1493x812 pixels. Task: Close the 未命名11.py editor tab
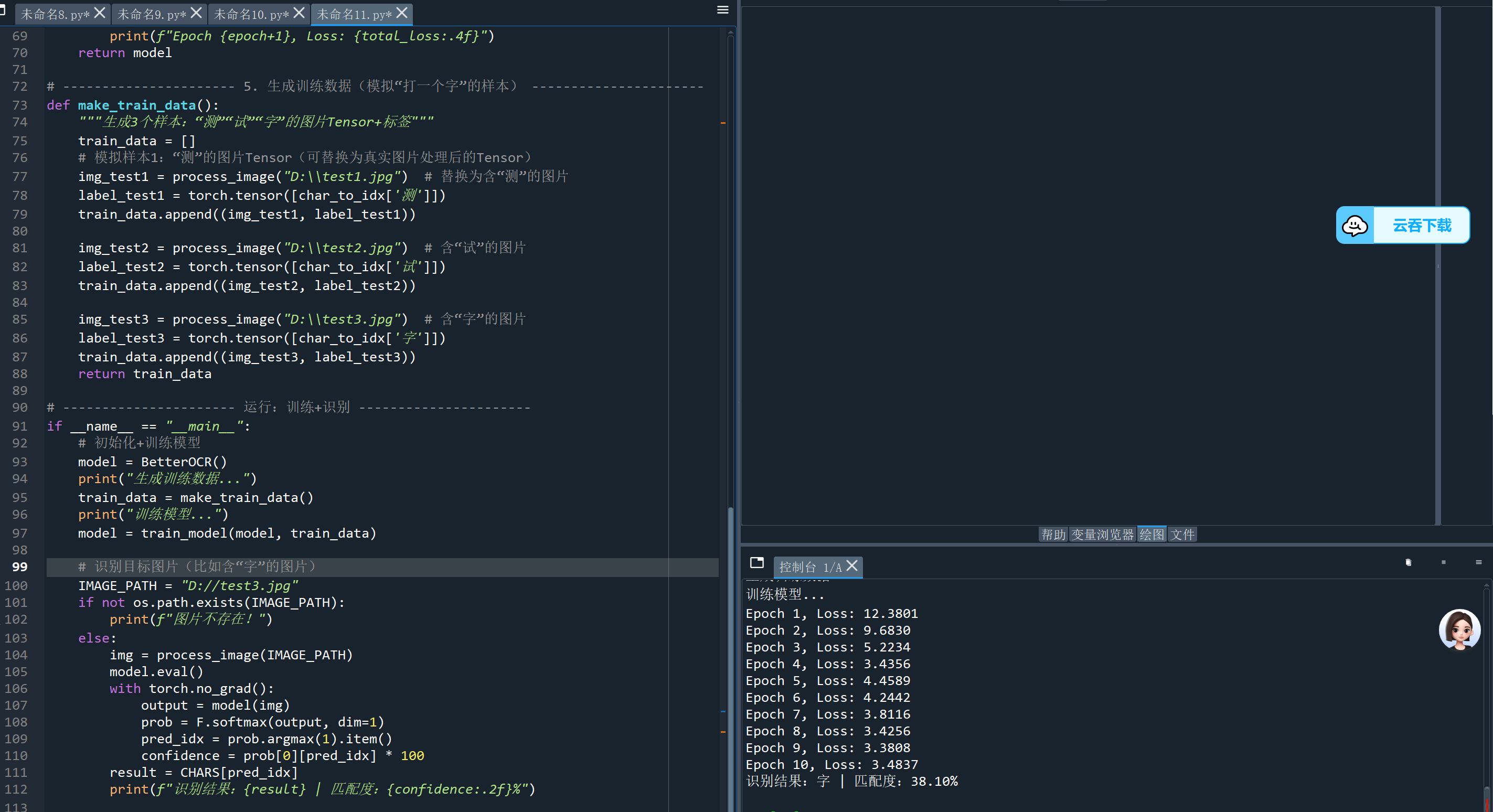[402, 13]
